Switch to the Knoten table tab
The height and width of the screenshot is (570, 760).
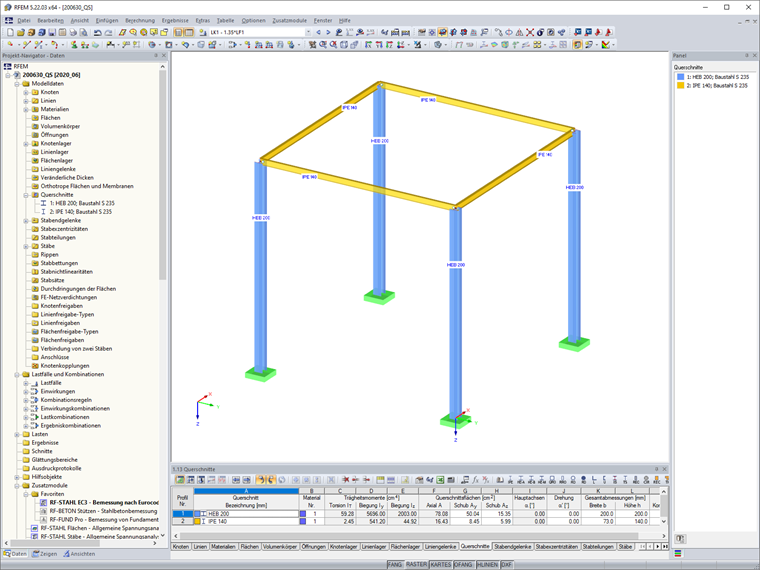pyautogui.click(x=181, y=547)
